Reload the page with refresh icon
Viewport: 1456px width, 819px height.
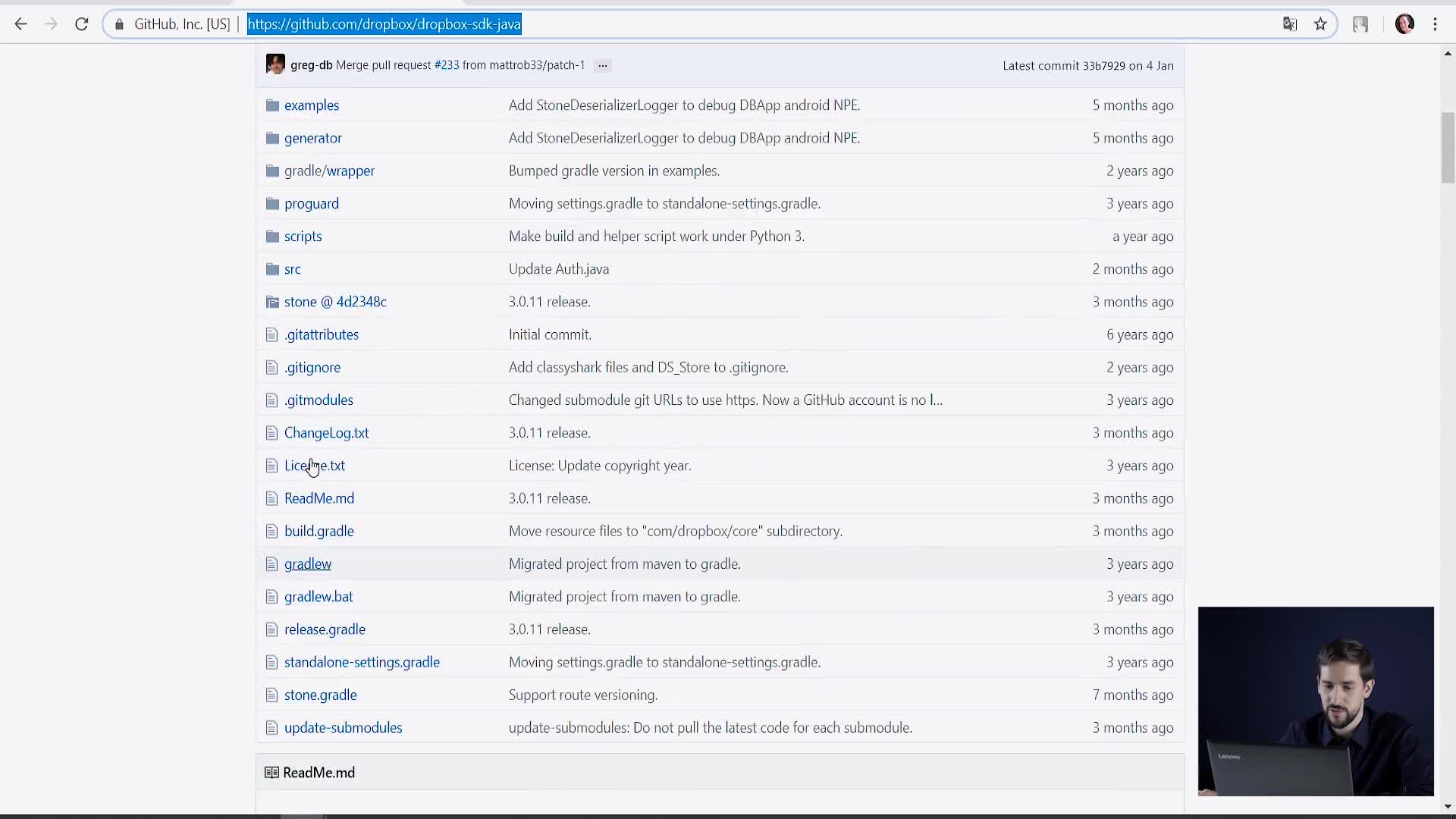[x=82, y=24]
